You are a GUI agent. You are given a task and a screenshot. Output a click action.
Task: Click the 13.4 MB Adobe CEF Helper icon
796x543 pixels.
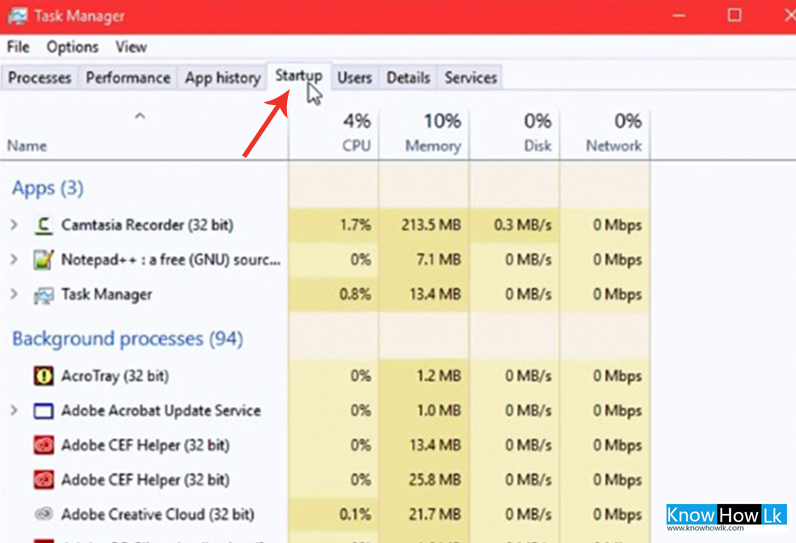click(x=44, y=445)
